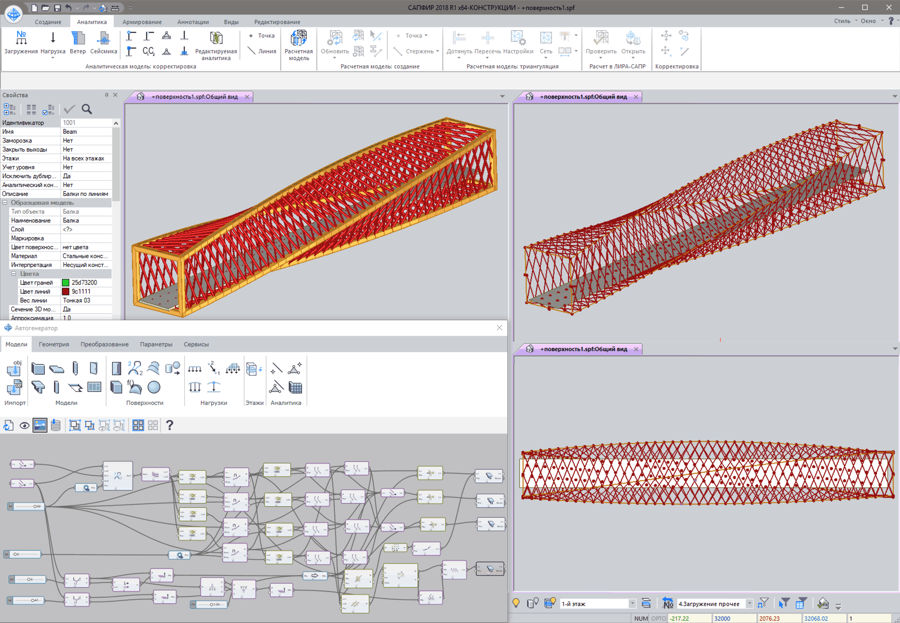Switch to the Армирование ribbon tab
The height and width of the screenshot is (623, 900).
click(x=141, y=21)
